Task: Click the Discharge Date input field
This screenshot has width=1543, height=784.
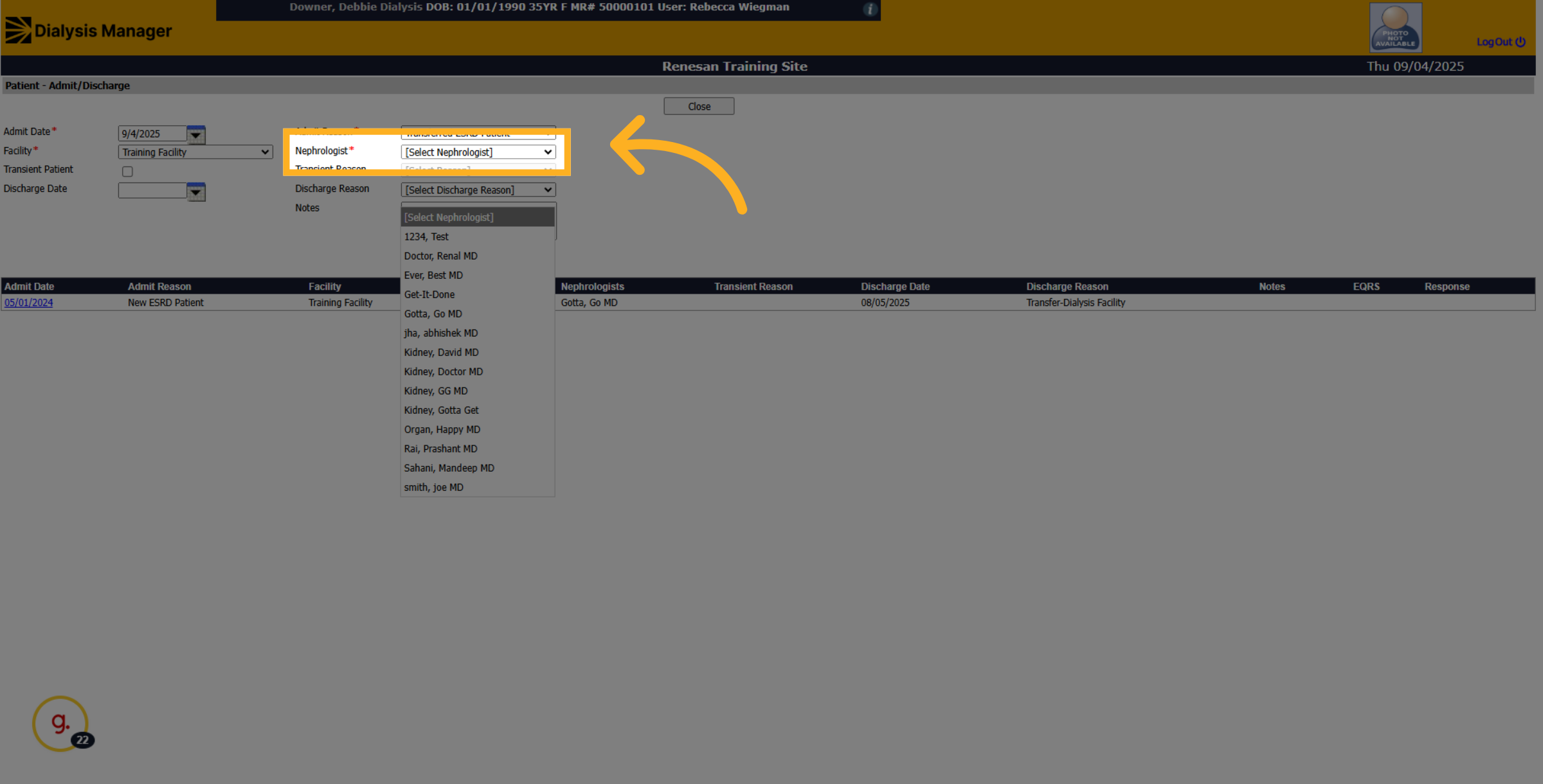Action: coord(152,190)
